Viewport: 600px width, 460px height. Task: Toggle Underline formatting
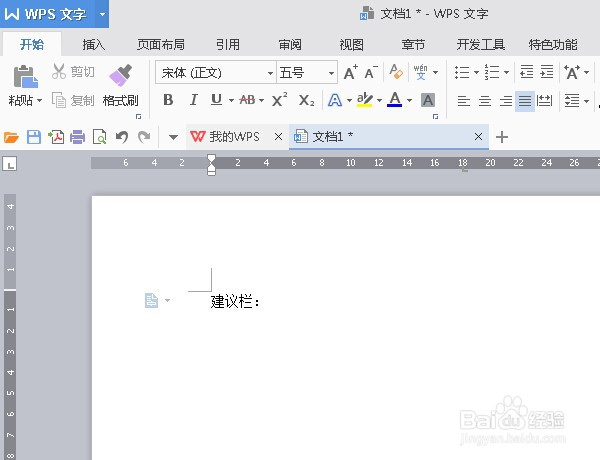(217, 100)
